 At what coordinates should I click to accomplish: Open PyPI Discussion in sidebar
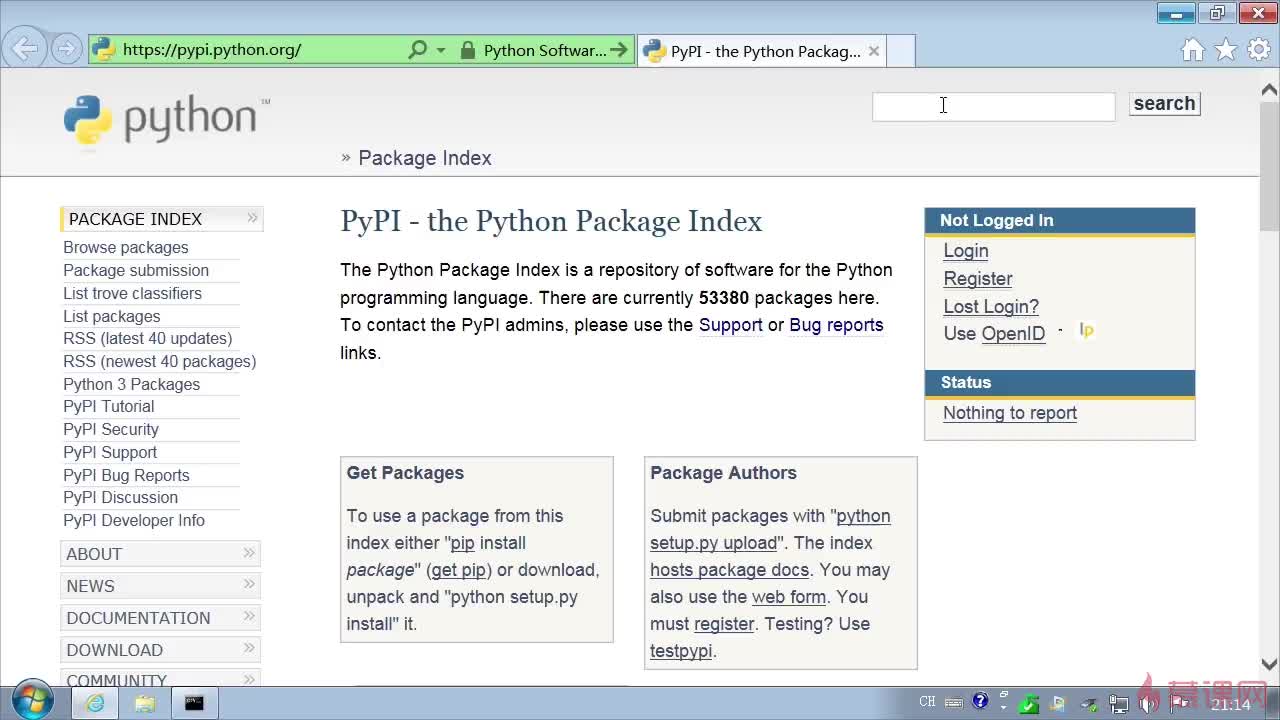pos(121,497)
